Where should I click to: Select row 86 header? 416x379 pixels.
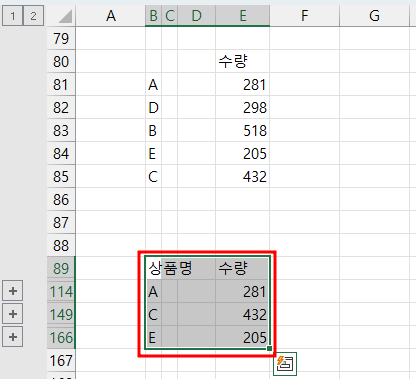pos(61,199)
